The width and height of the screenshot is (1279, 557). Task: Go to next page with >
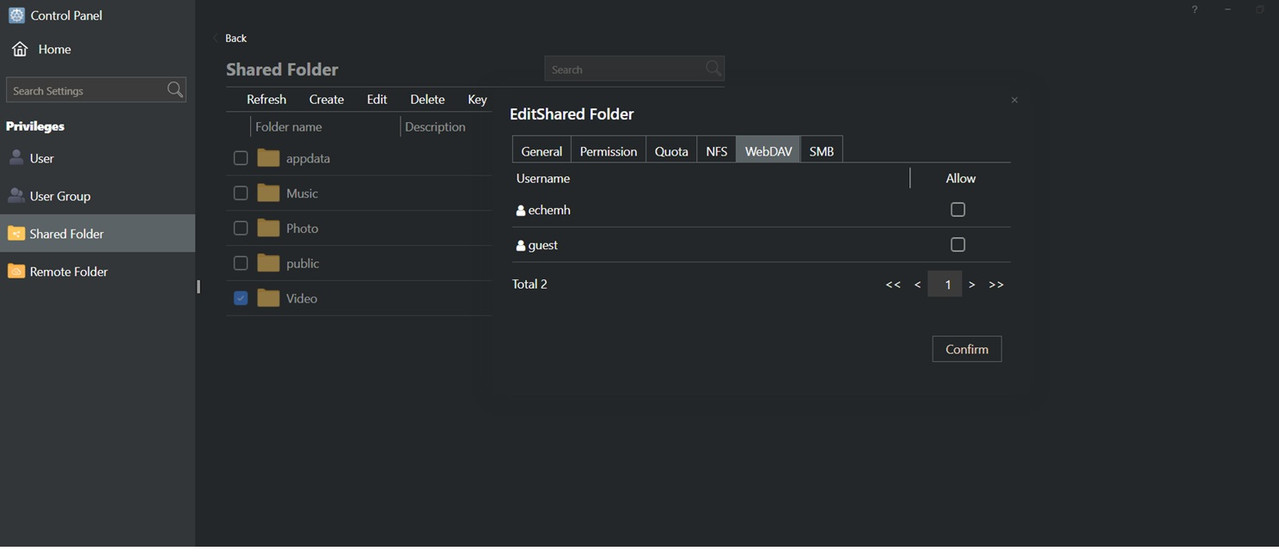pos(972,284)
